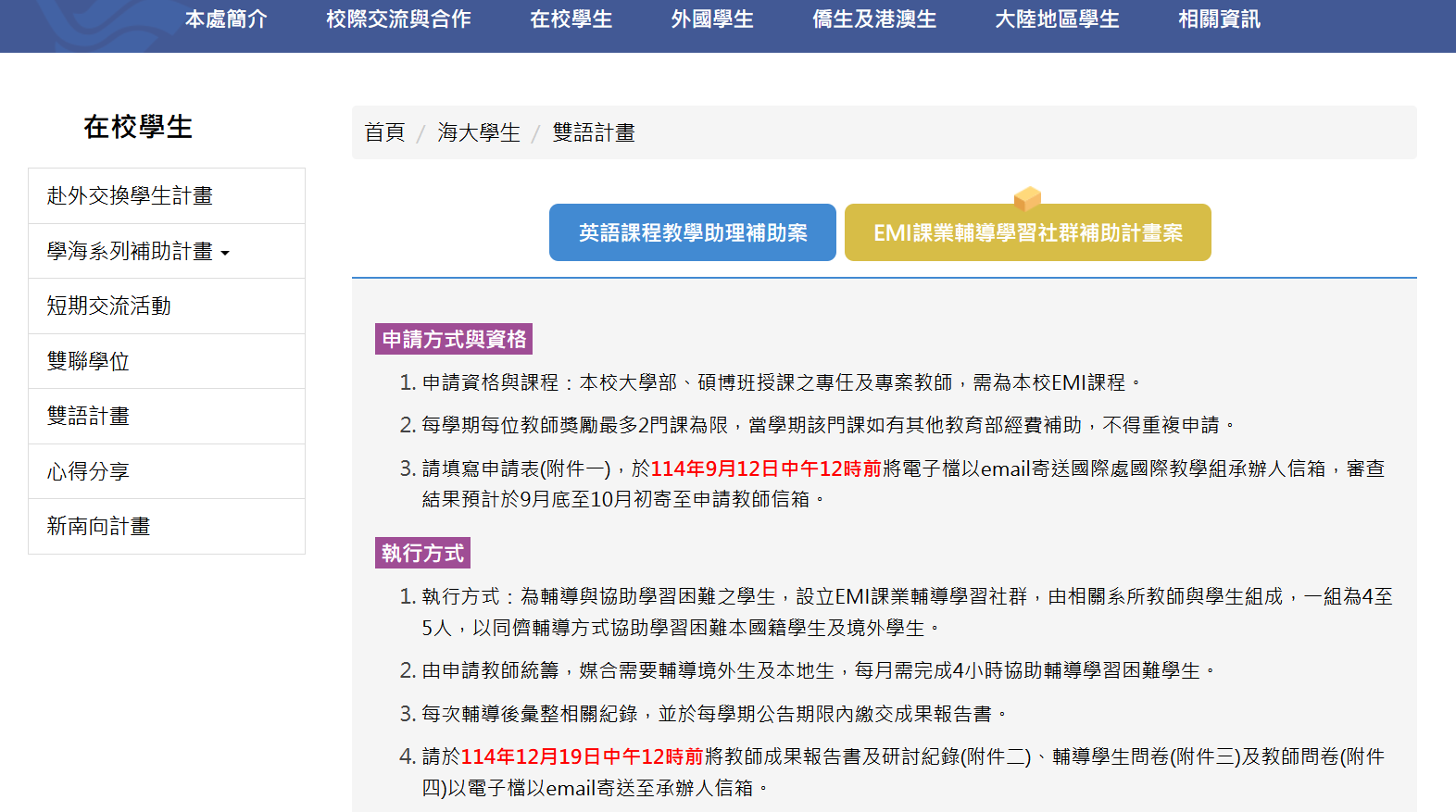Choose 雙語計畫 in the left sidebar

(x=88, y=416)
